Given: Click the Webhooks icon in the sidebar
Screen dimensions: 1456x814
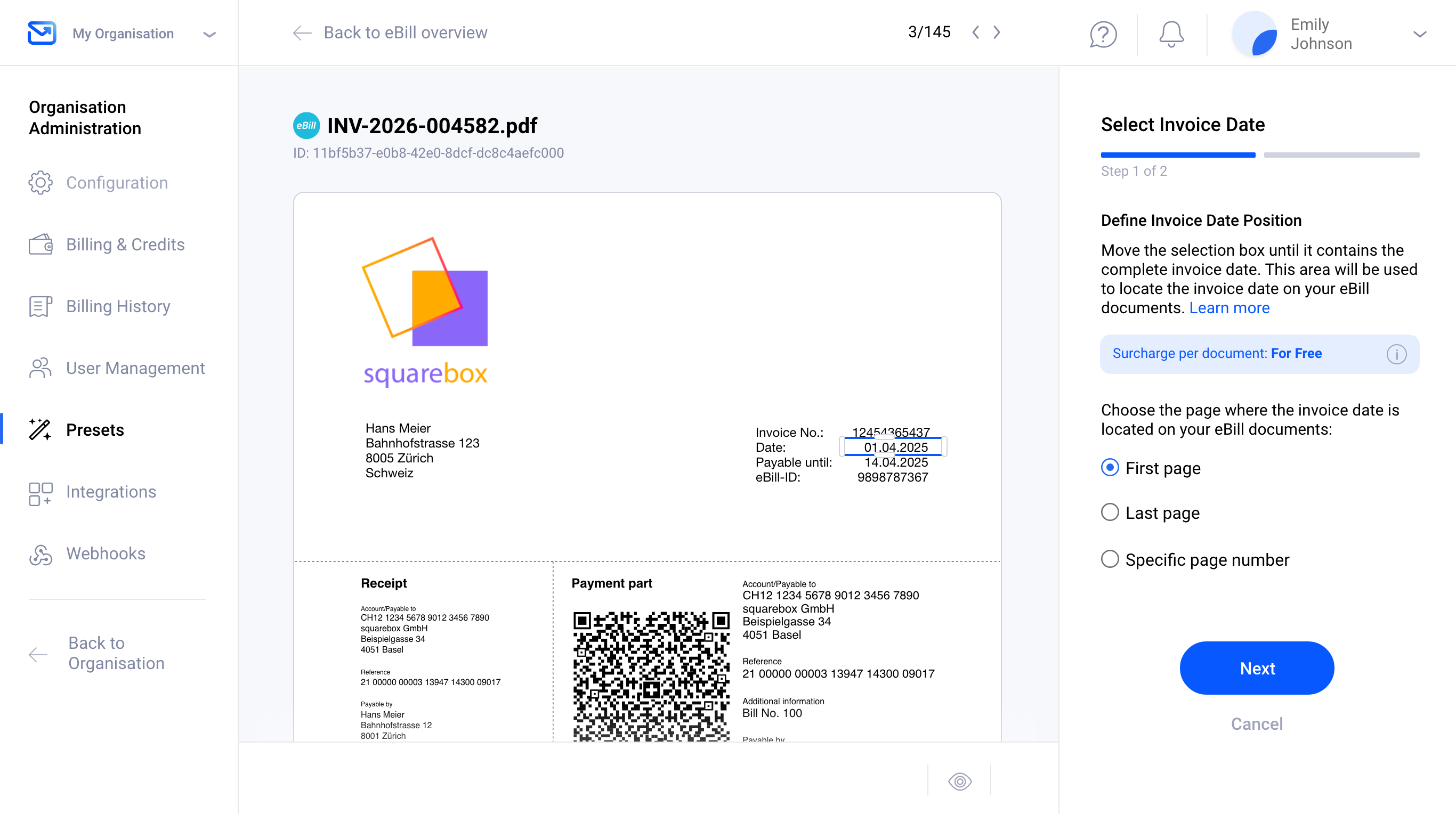Looking at the screenshot, I should tap(41, 554).
